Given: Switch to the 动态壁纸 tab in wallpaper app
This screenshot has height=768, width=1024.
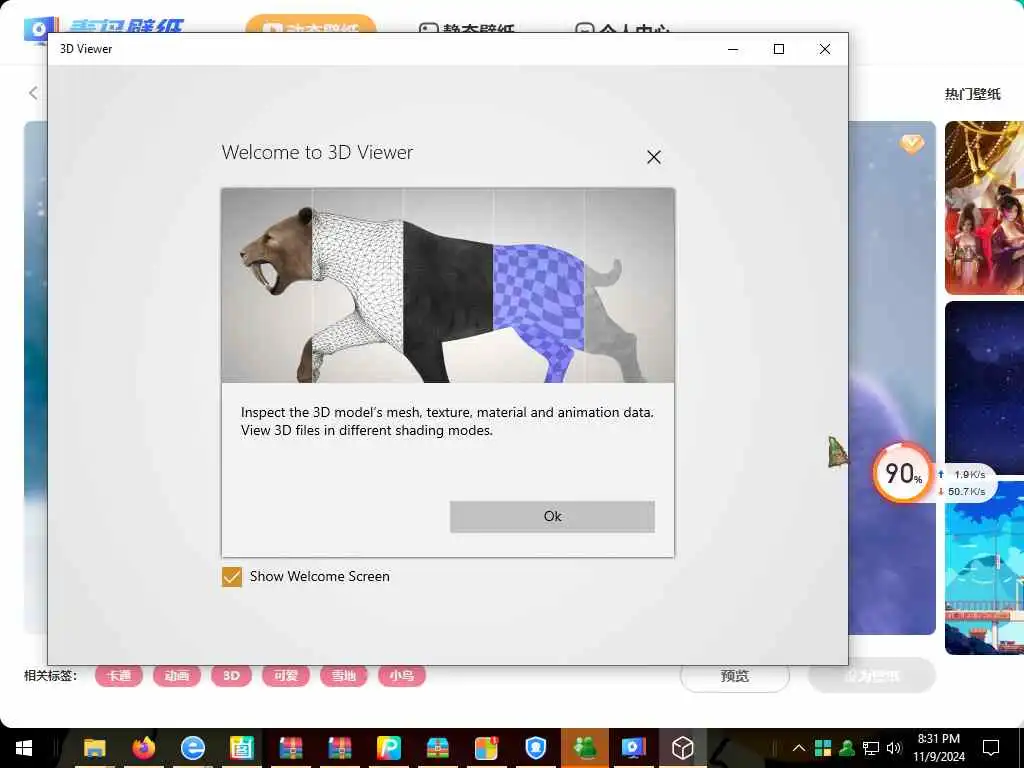Looking at the screenshot, I should [x=311, y=25].
